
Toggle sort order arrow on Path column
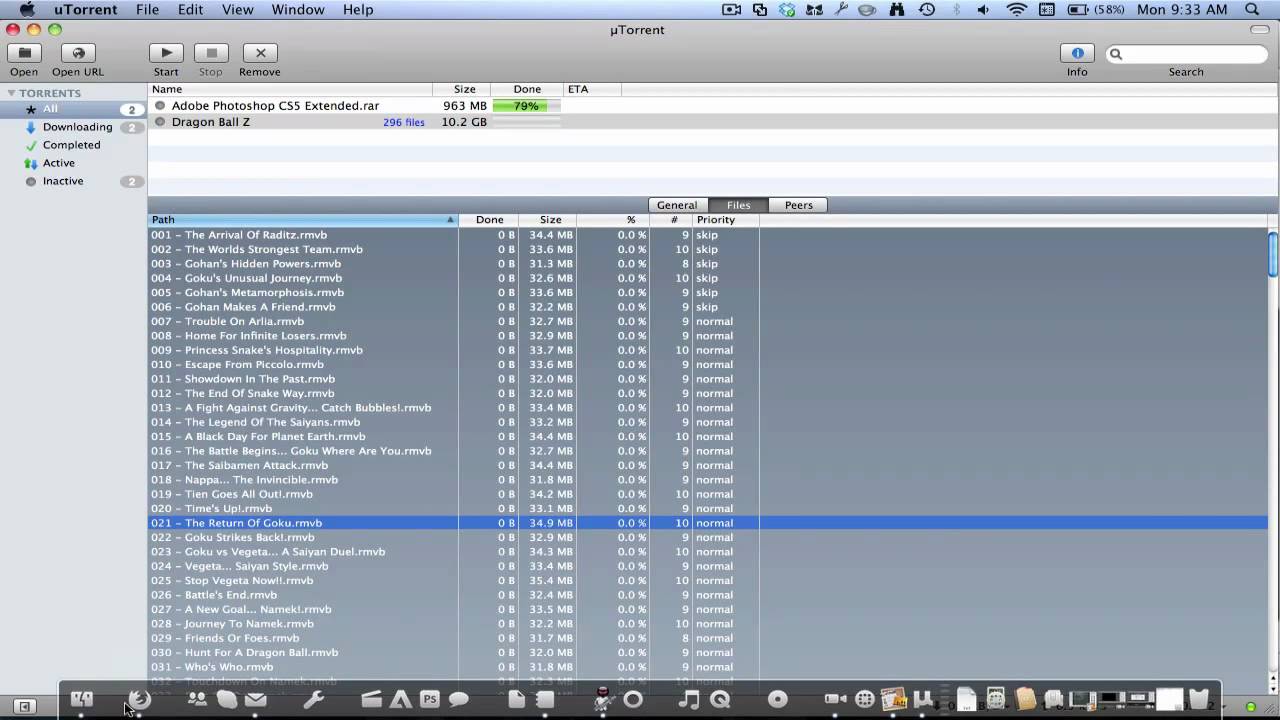point(450,220)
